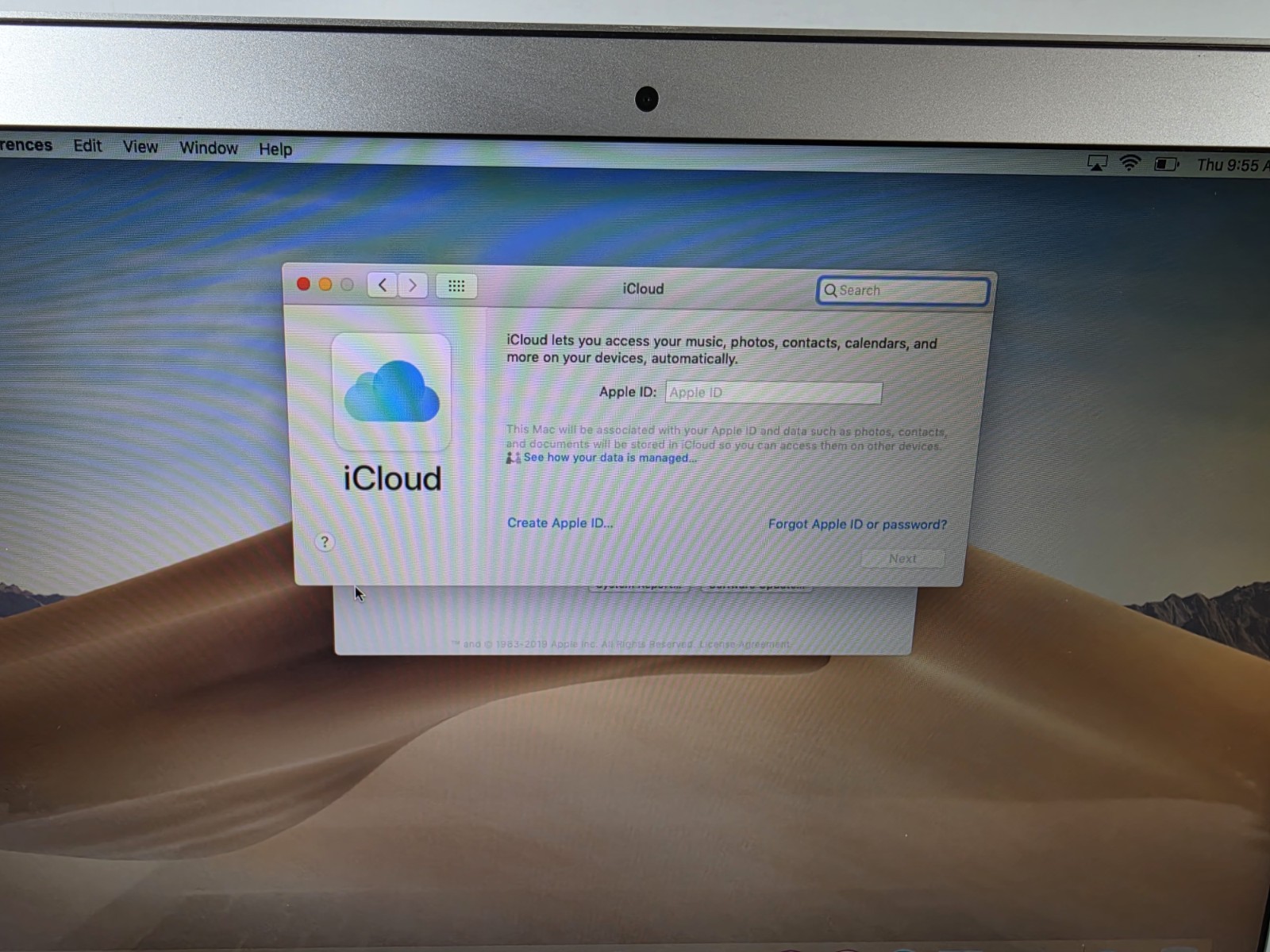
Task: Click the Next button
Action: tap(903, 559)
